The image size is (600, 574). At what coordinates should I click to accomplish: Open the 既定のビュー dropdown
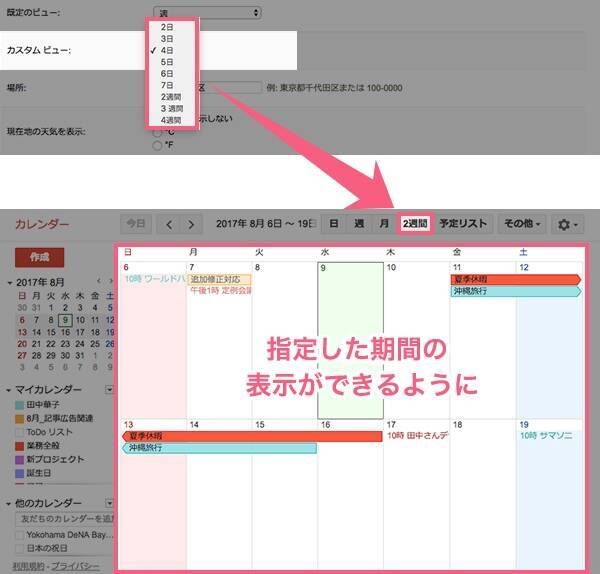[208, 13]
